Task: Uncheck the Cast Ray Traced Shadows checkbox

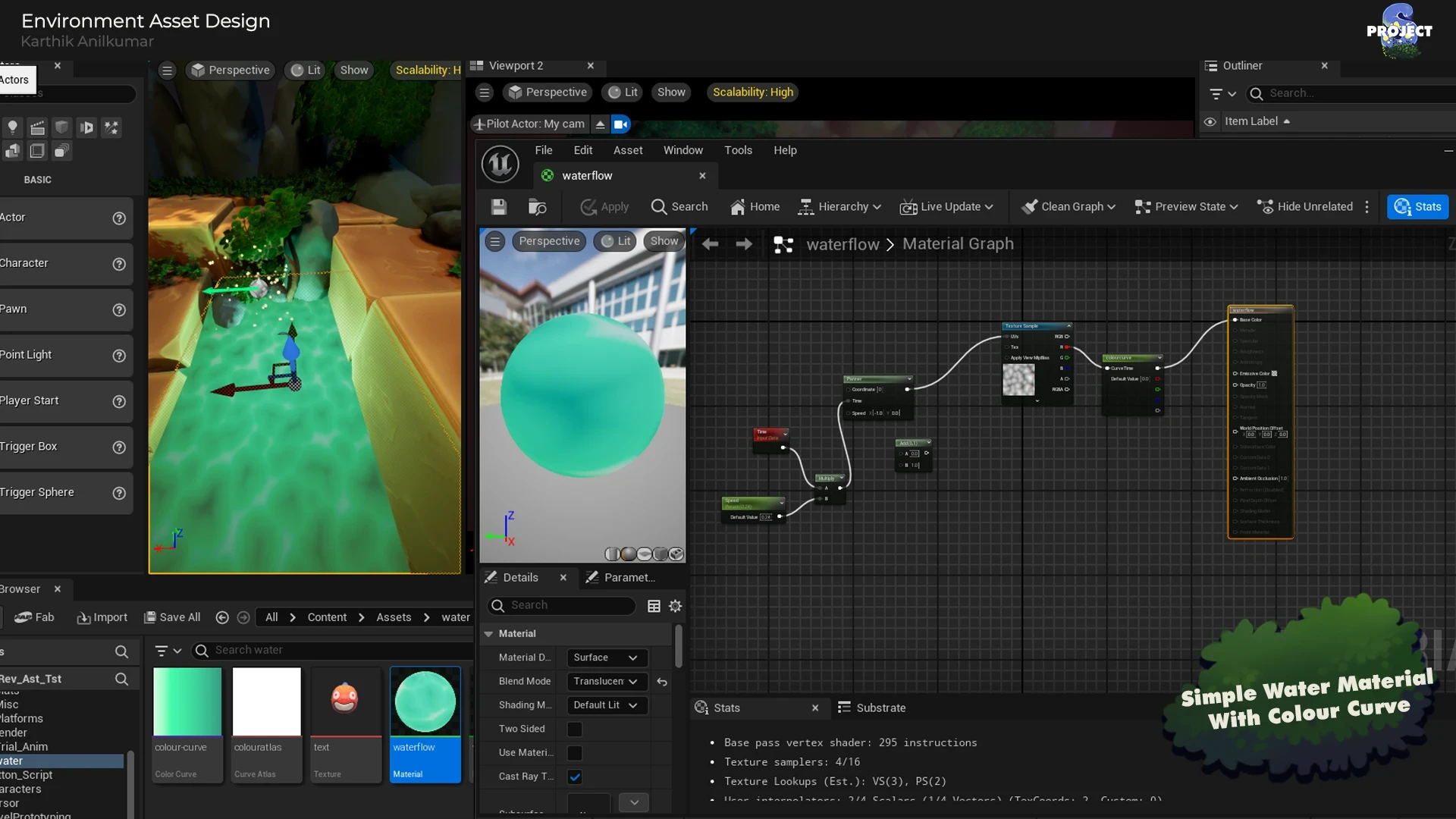Action: 575,777
